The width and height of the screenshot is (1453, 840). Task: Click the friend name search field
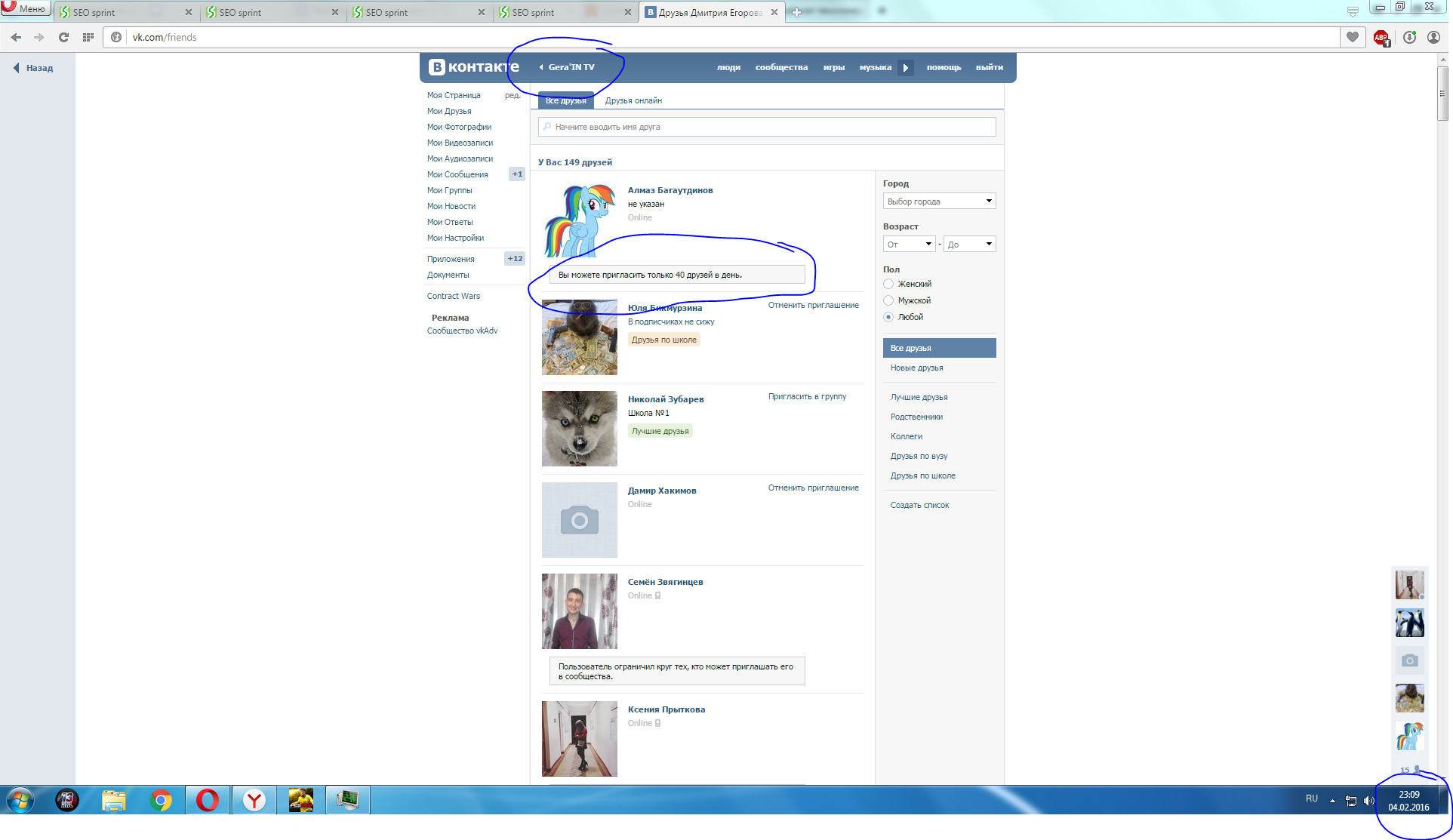(767, 127)
